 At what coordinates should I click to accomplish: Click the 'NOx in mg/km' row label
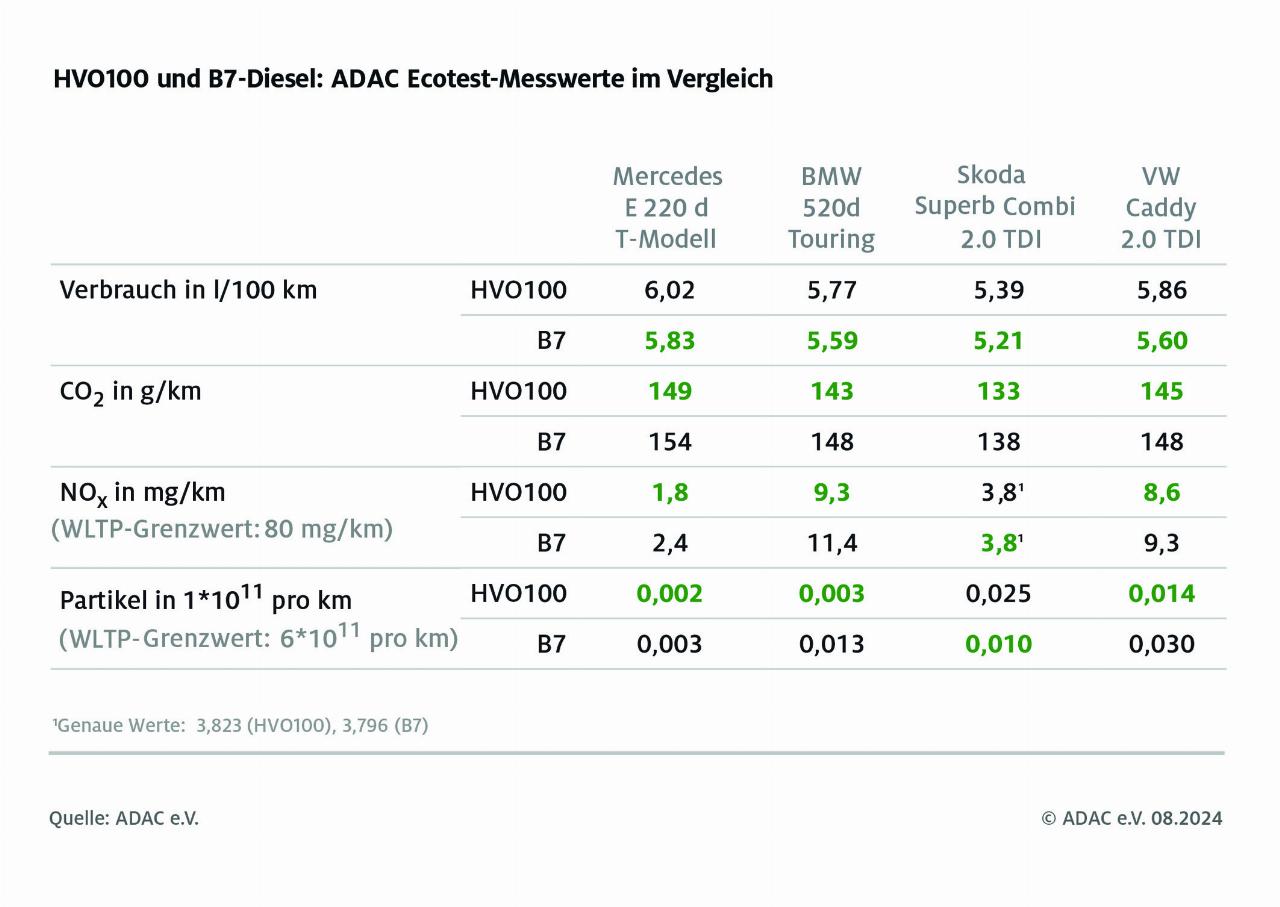(142, 492)
